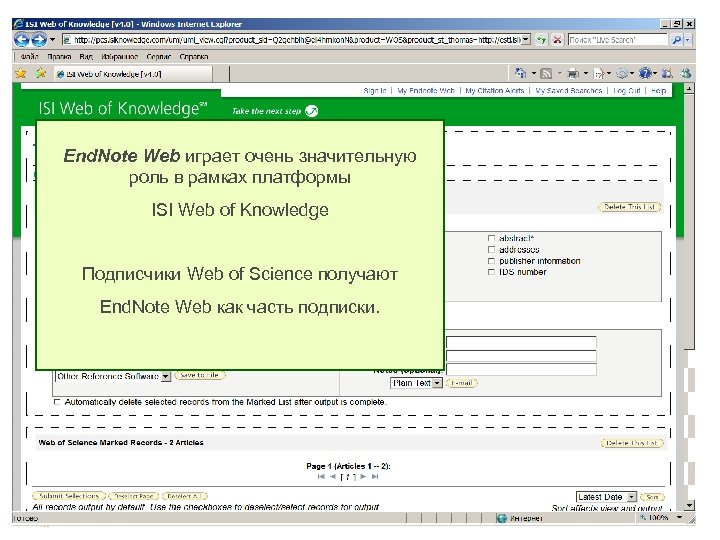Open the Избранное menu
The height and width of the screenshot is (540, 720).
pyautogui.click(x=119, y=56)
